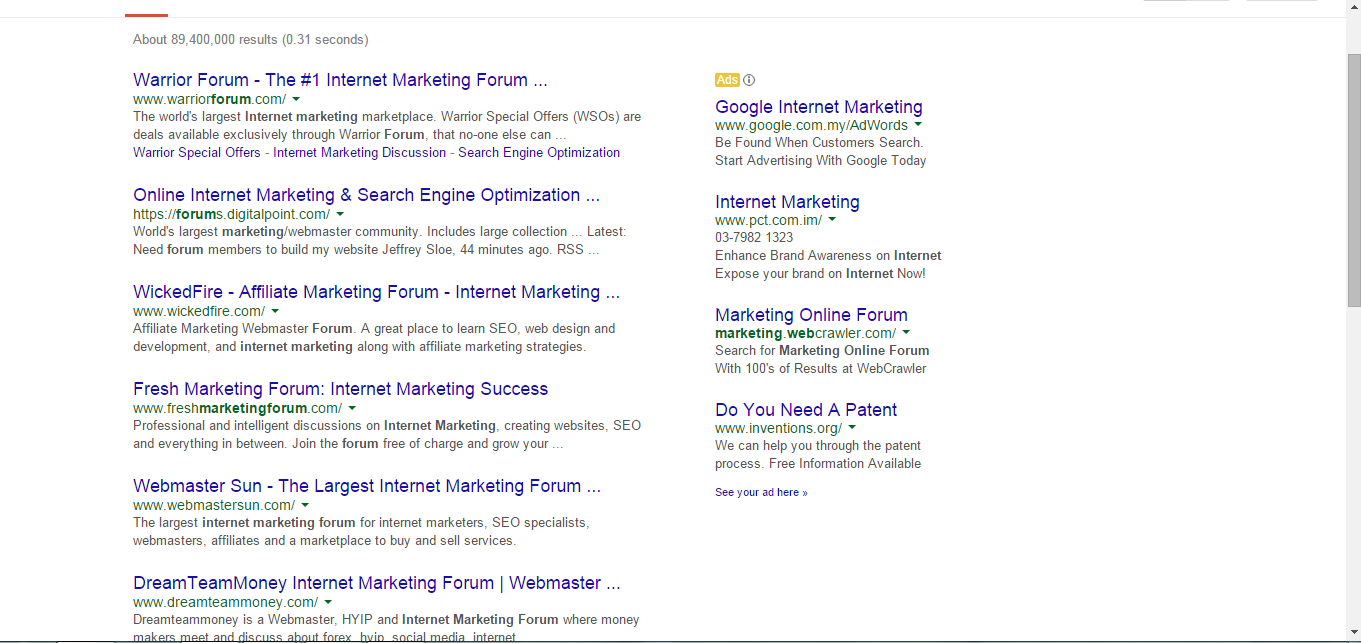Screen dimensions: 1361x643
Task: Expand dropdown arrow next to forums.digitalpoint.com
Action: (x=340, y=215)
